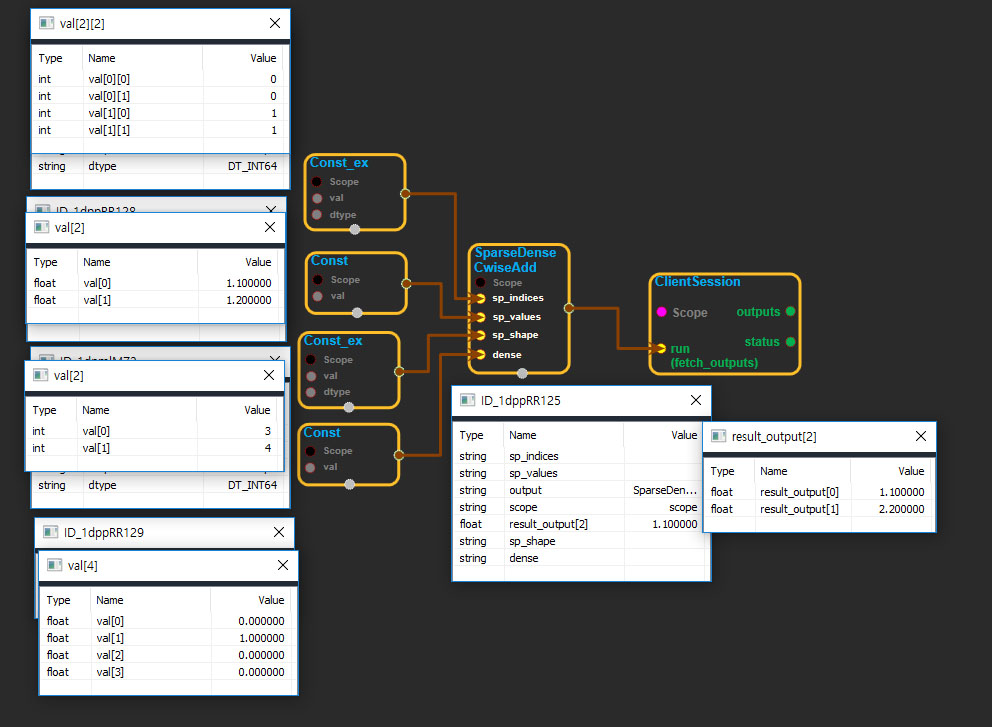Click the sp_indices input port on SparseDenseCwiseAdd
The image size is (992, 727).
[x=481, y=298]
